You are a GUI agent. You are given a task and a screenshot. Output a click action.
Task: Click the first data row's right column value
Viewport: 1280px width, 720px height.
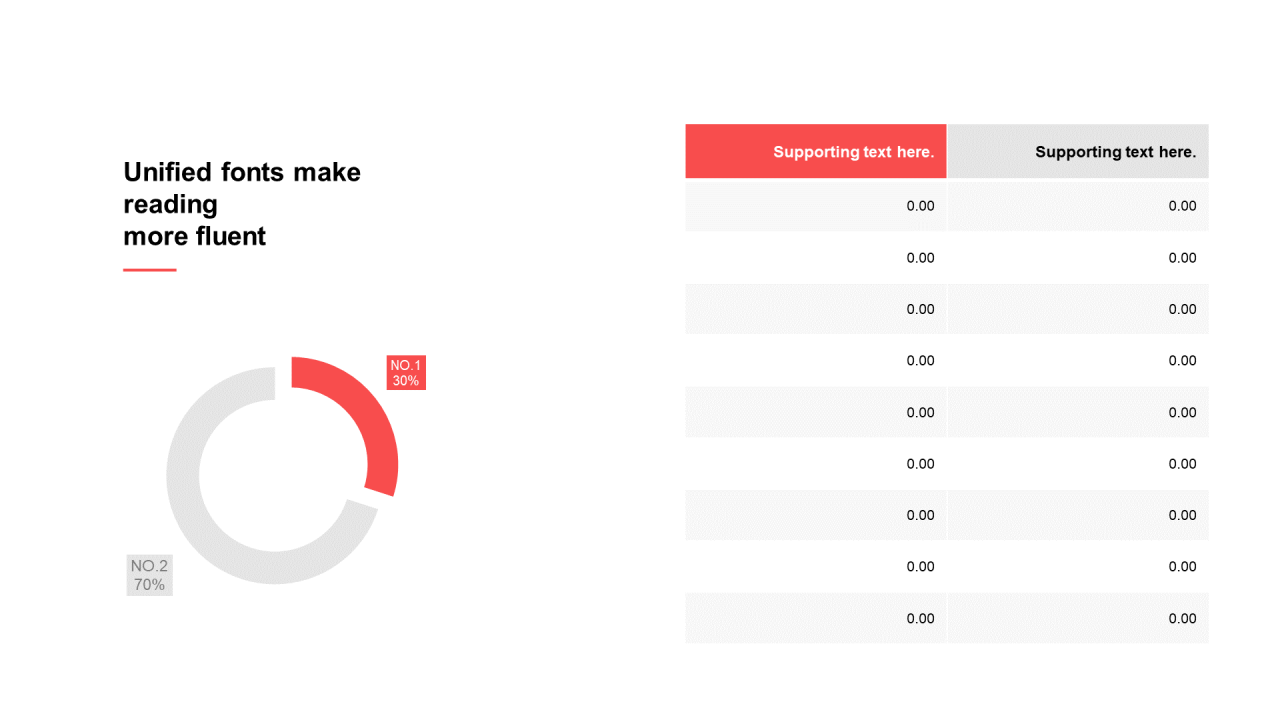[x=1182, y=206]
